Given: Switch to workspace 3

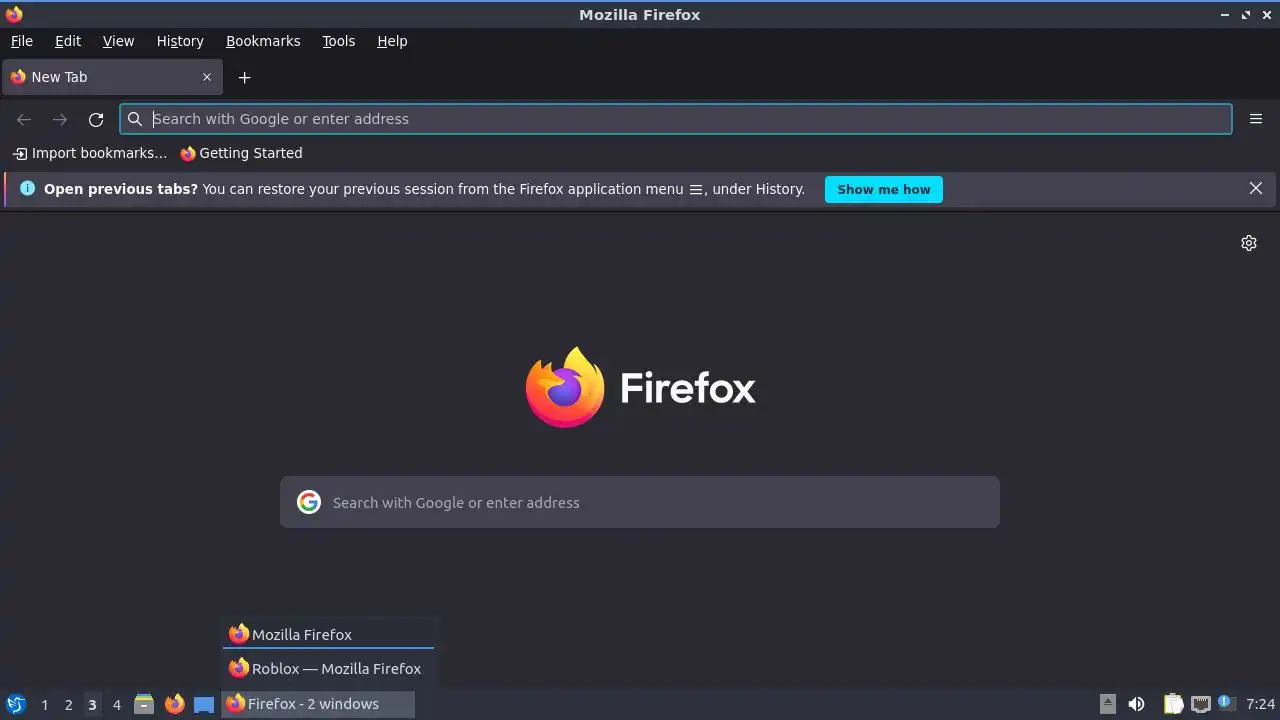Looking at the screenshot, I should (92, 705).
